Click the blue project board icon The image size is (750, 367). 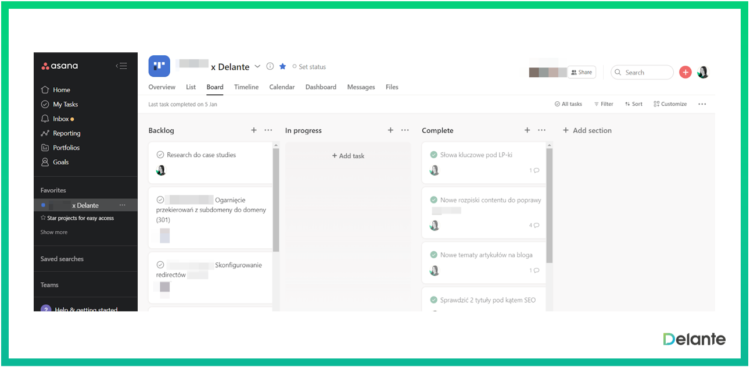coord(159,66)
